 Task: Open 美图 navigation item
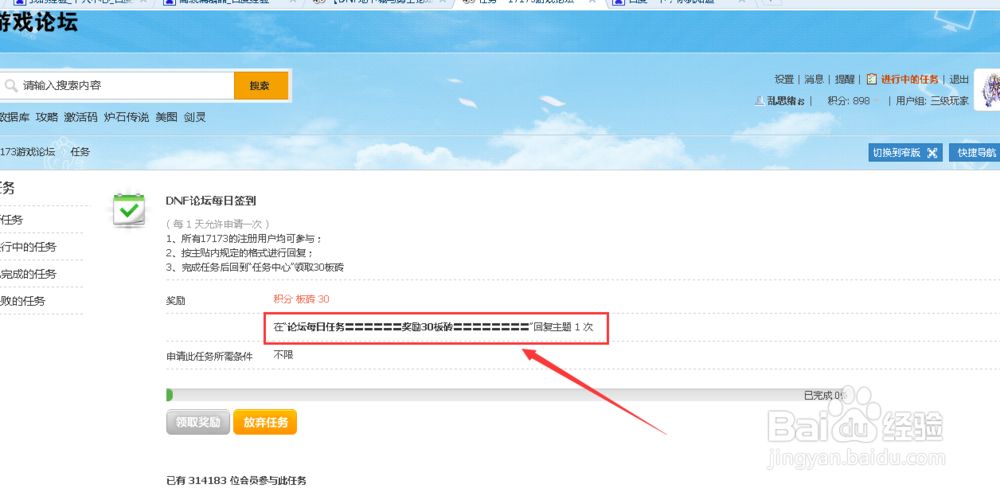[166, 117]
